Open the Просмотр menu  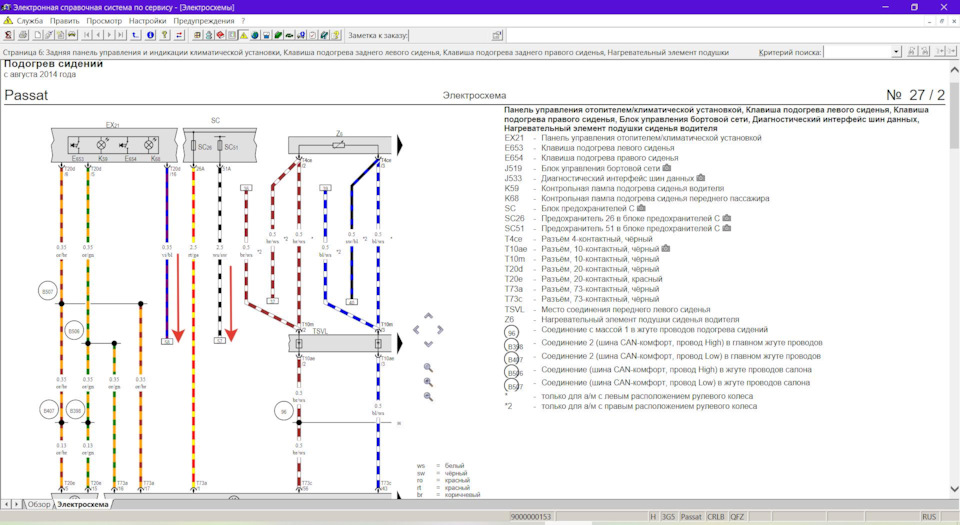103,21
